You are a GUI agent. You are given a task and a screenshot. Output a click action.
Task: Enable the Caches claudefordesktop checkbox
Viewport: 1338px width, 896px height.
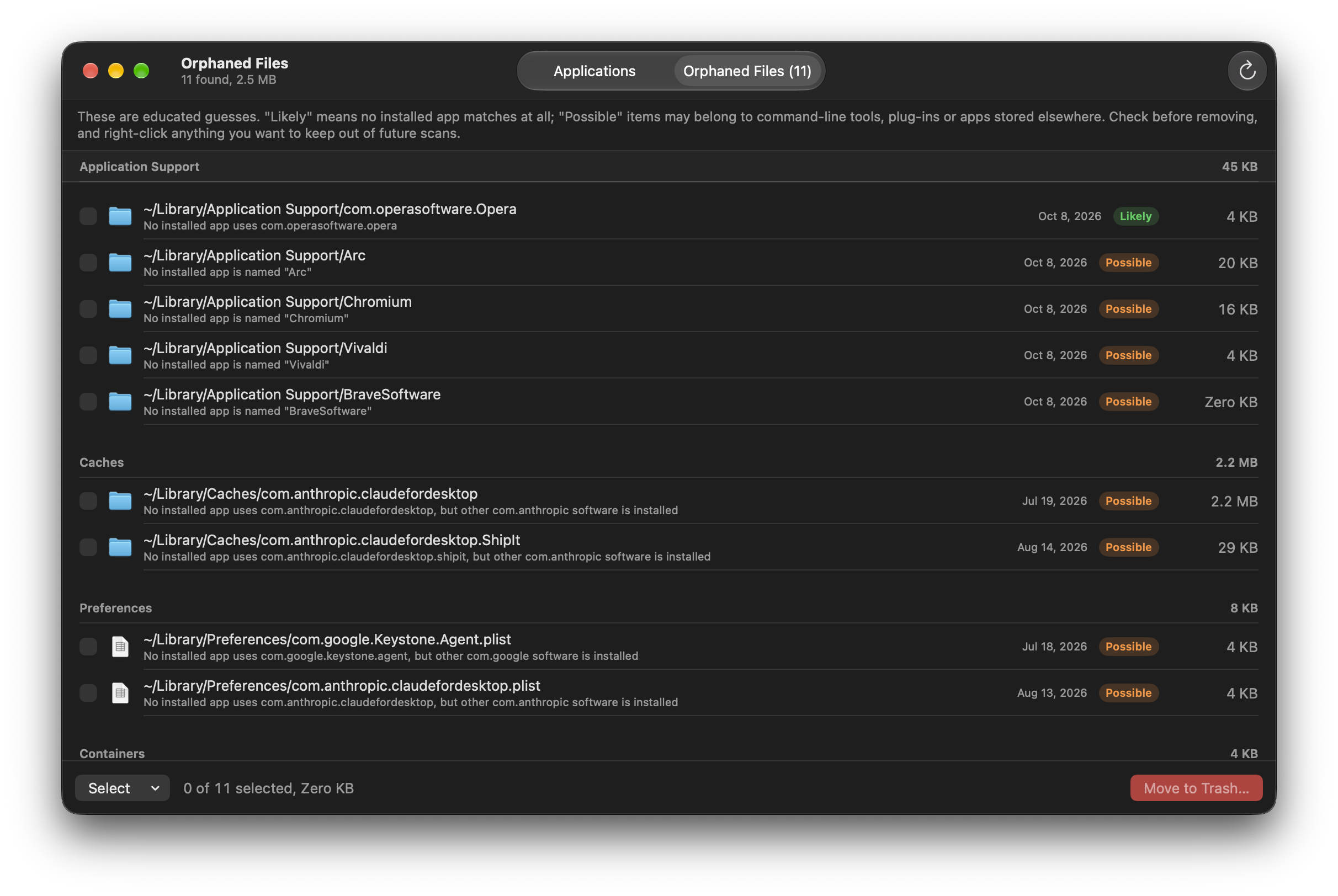tap(88, 501)
